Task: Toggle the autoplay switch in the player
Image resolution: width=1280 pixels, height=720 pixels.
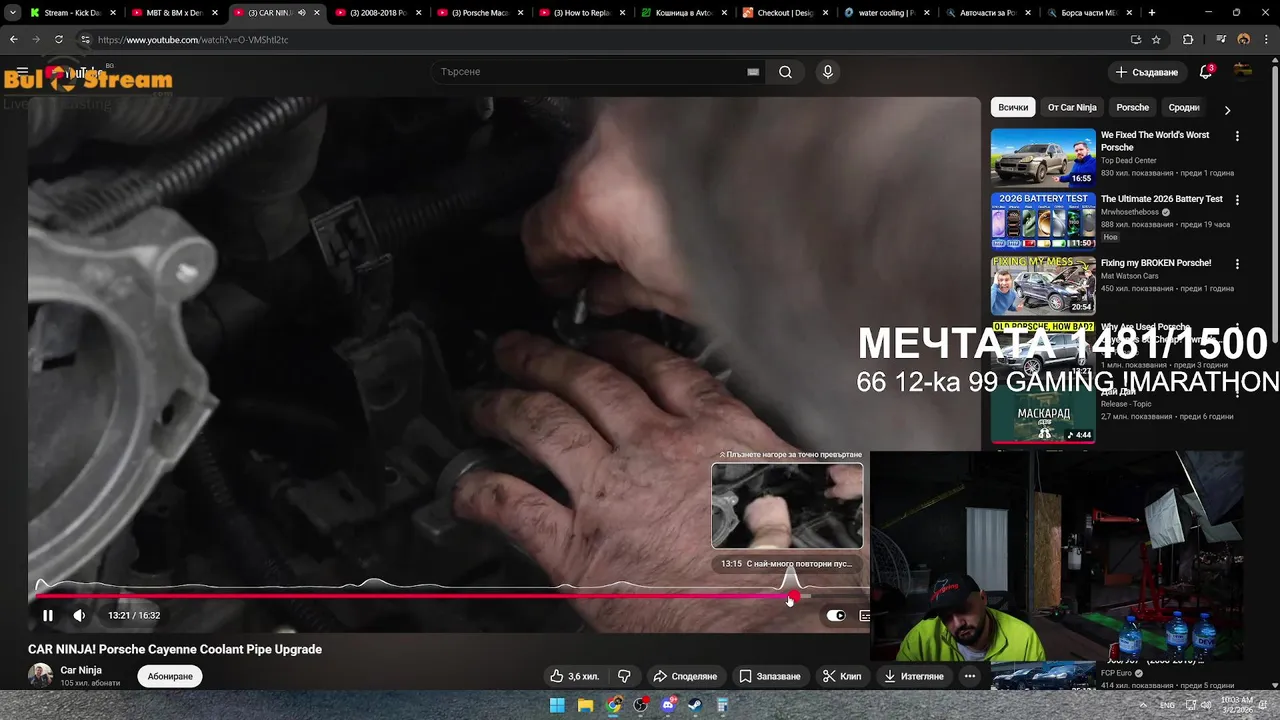Action: [x=836, y=616]
